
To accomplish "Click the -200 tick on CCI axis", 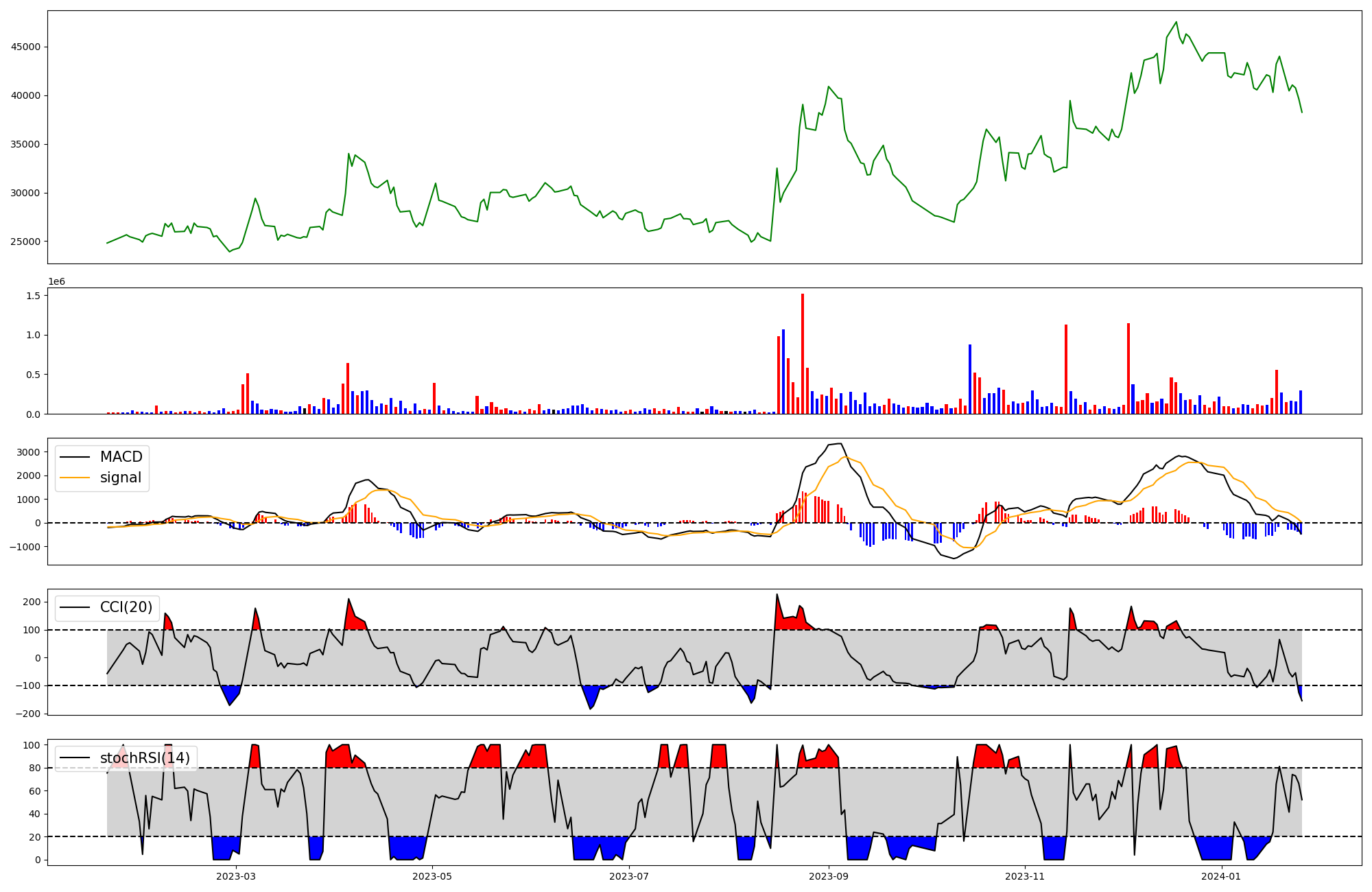I will pos(29,714).
